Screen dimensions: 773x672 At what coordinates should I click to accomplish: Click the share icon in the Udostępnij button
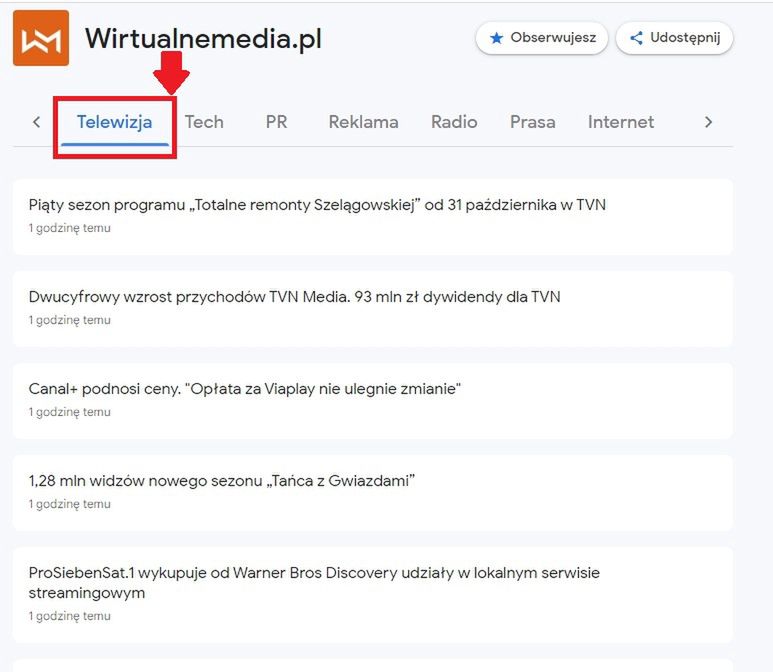click(x=636, y=38)
